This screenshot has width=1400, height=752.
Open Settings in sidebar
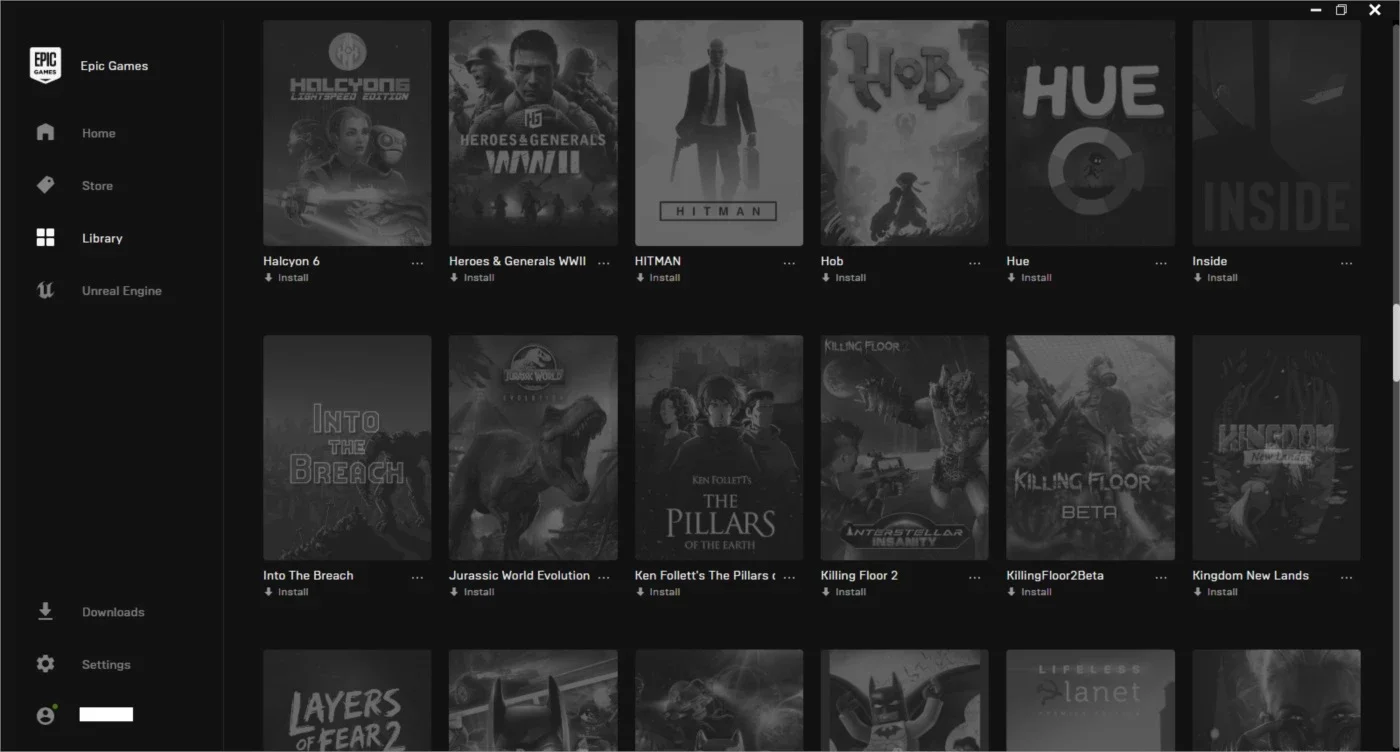coord(106,665)
